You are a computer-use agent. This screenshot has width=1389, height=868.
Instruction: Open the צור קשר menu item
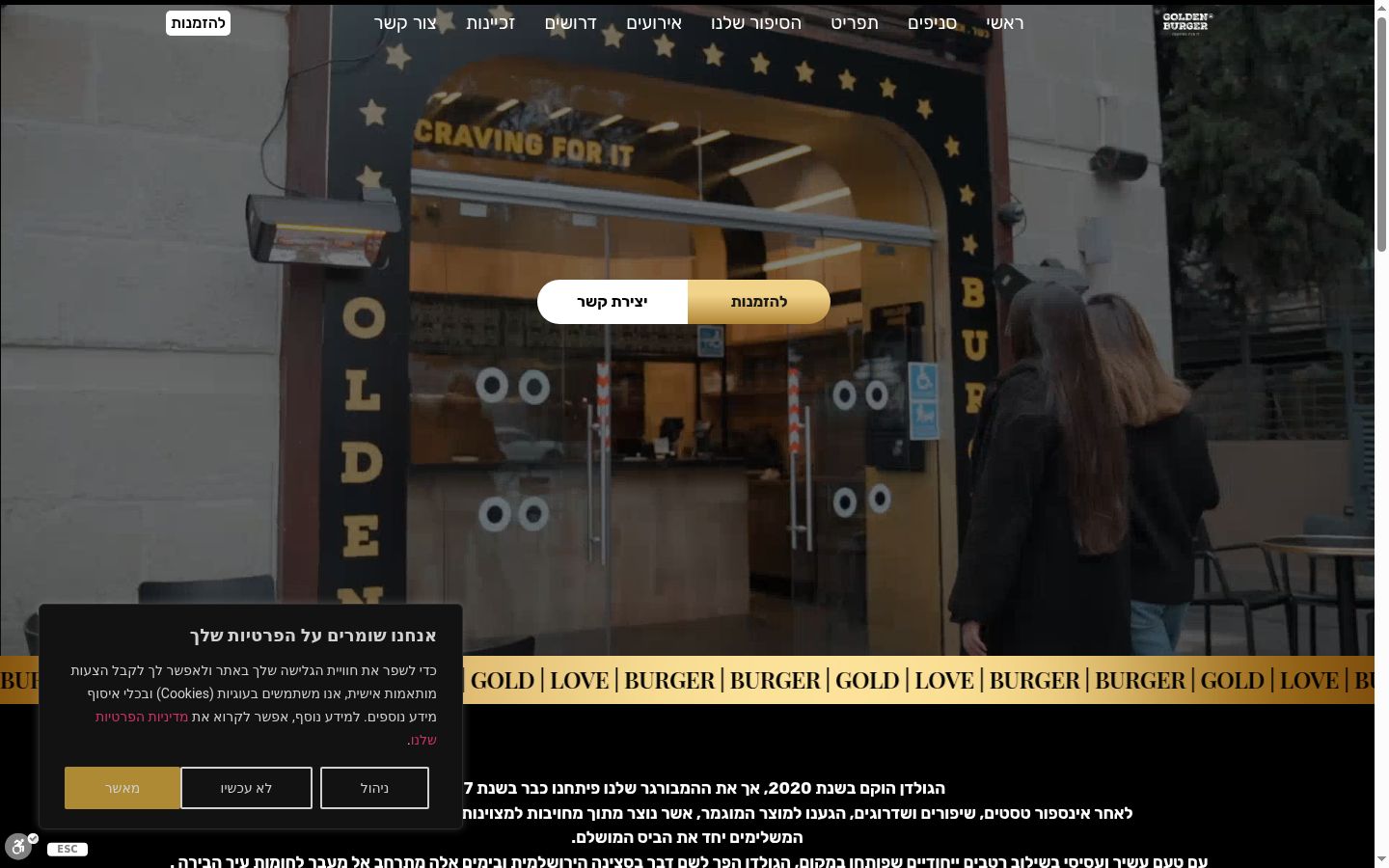405,23
